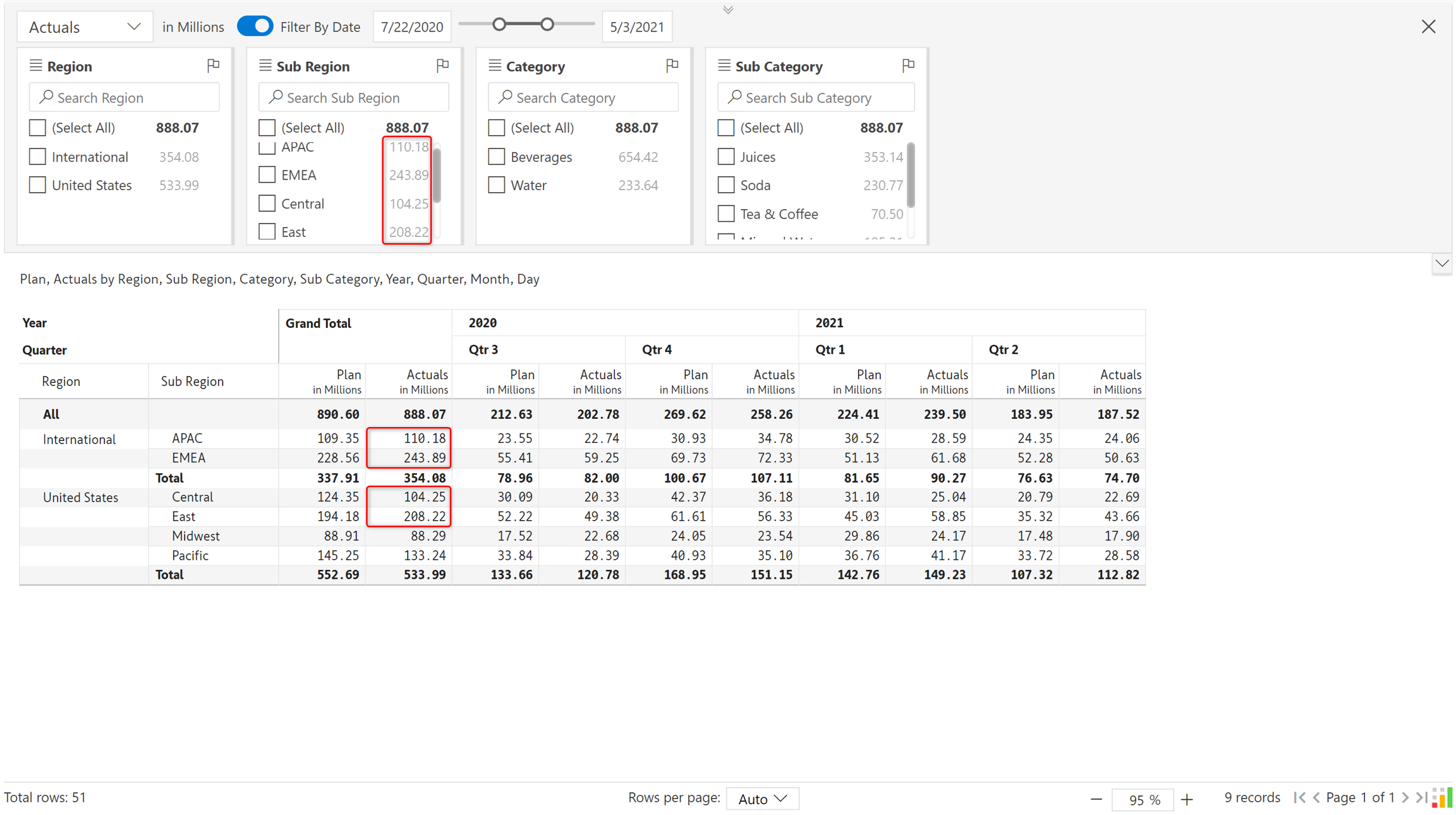Go to the last page

pos(1421,798)
